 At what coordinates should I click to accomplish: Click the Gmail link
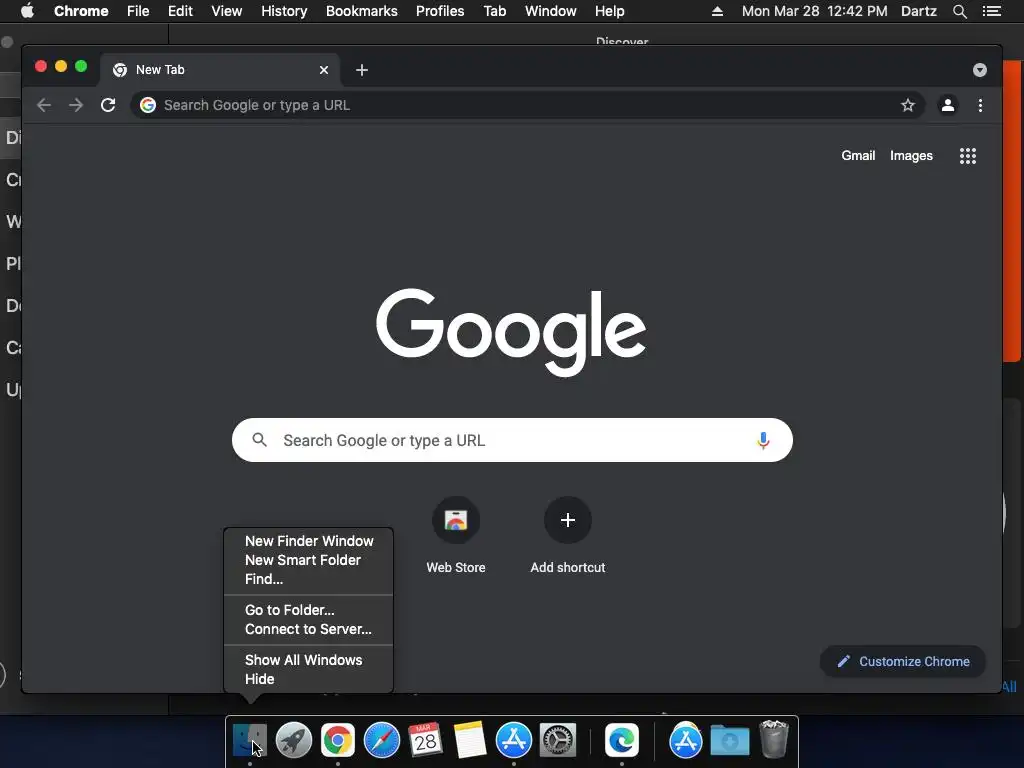point(858,155)
